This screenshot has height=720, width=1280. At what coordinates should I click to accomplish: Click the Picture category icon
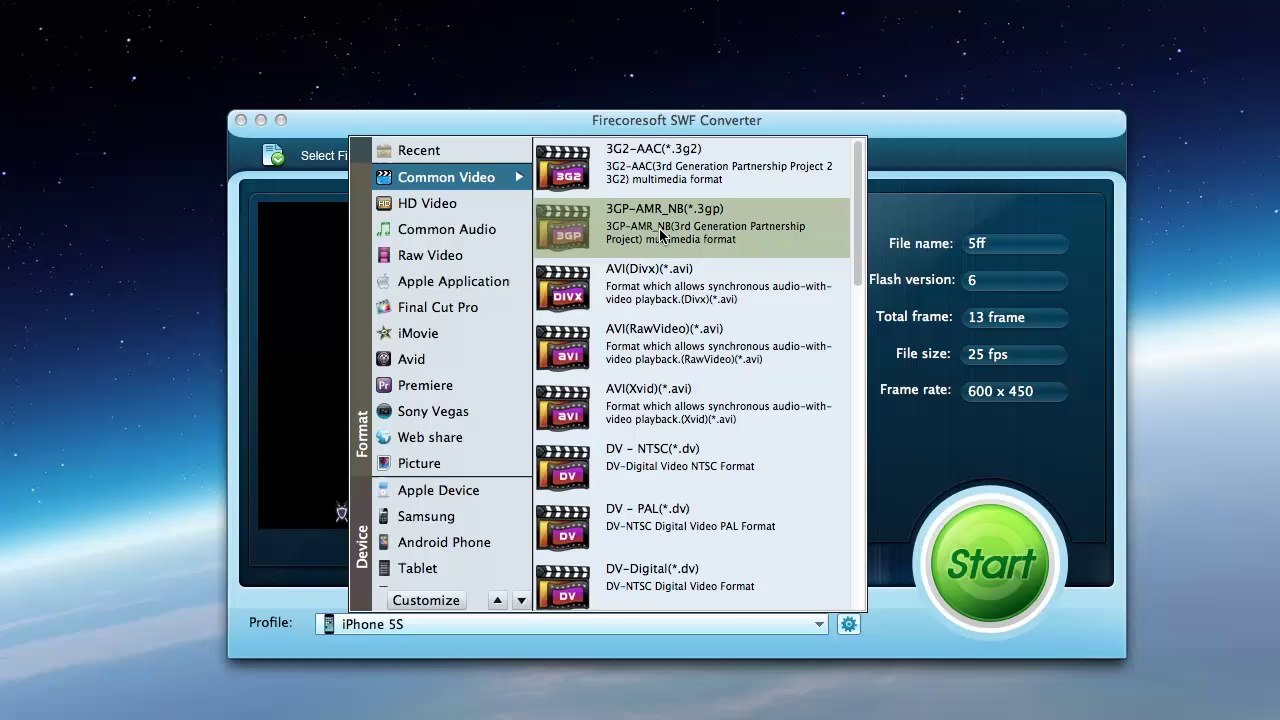(x=383, y=463)
